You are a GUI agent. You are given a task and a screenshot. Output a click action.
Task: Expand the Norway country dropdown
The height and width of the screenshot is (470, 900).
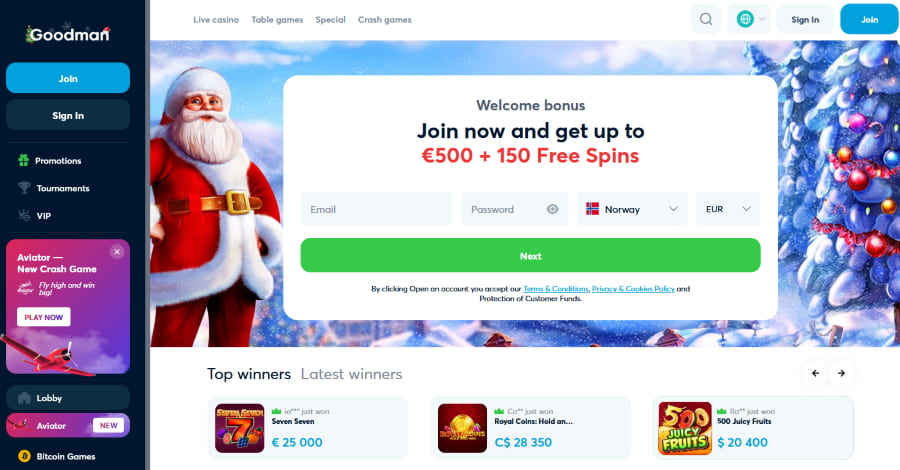(x=632, y=209)
